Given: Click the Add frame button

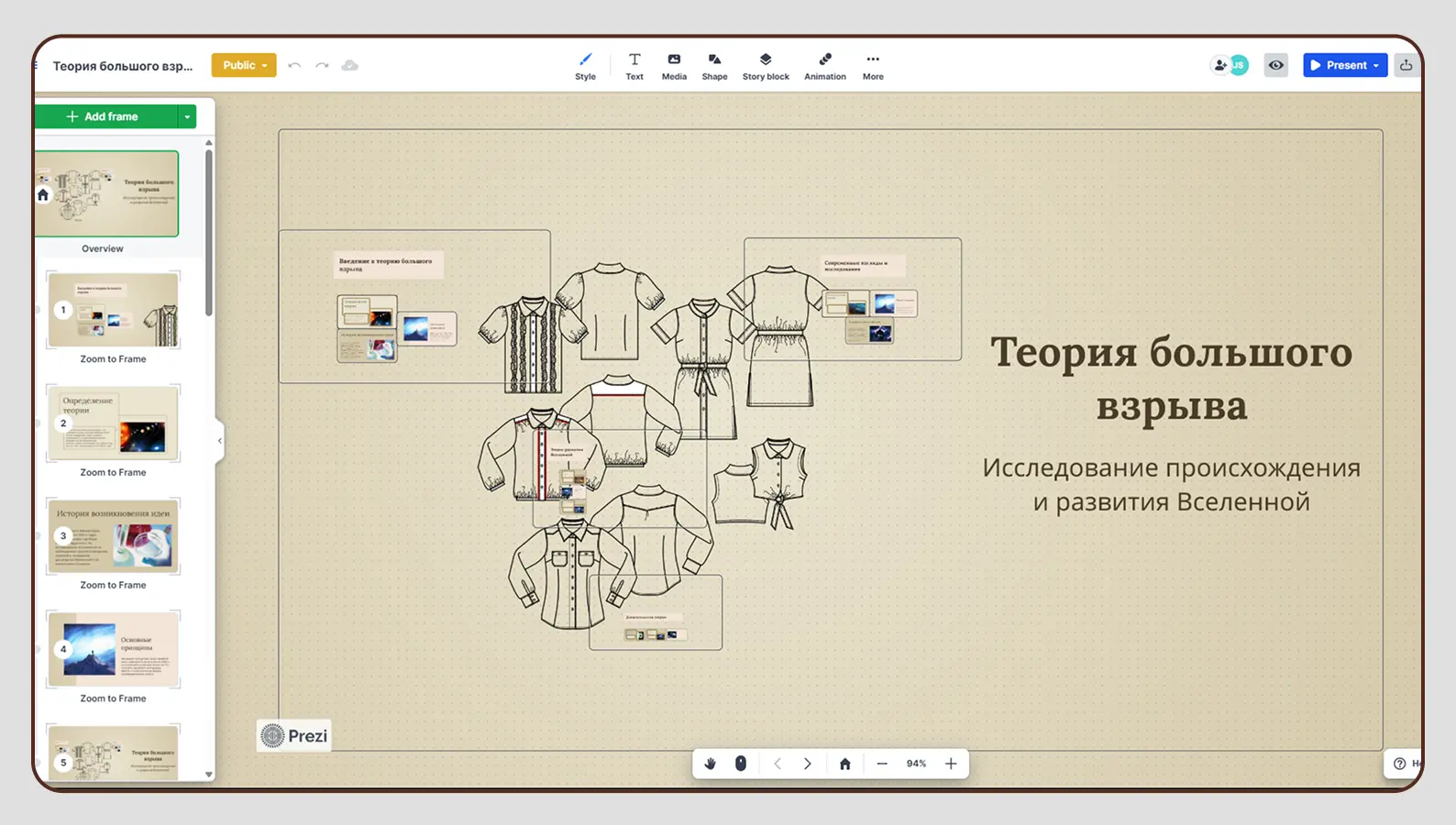Looking at the screenshot, I should 104,116.
